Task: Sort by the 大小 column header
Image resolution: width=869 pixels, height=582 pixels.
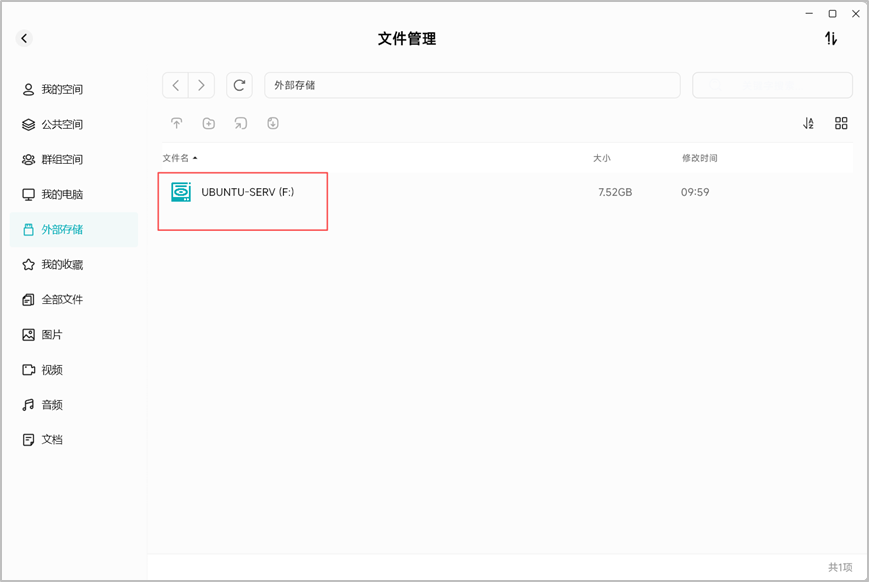Action: pos(602,159)
